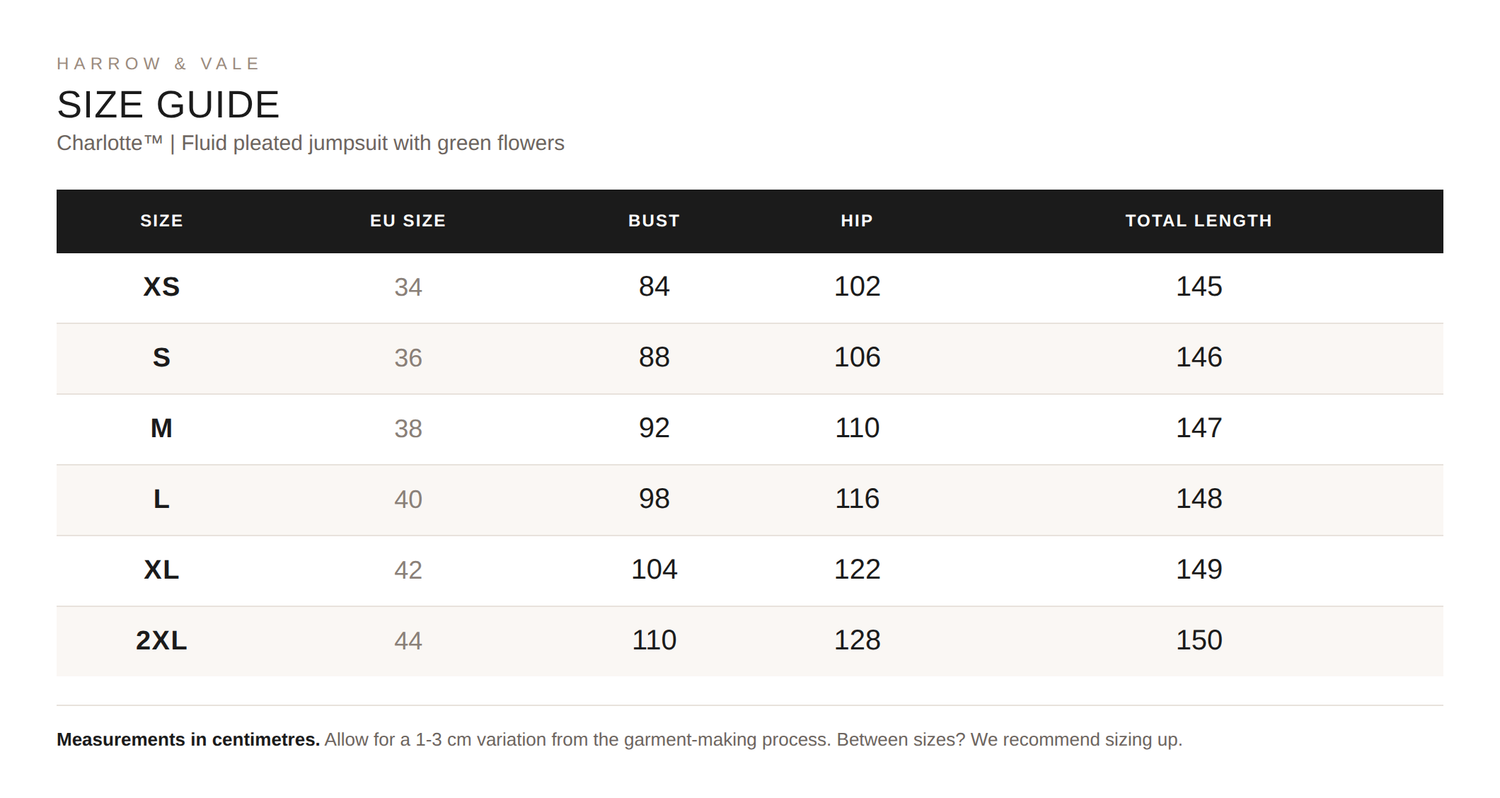Click EU size 34 cell
Viewport: 1500px width, 798px height.
click(x=408, y=287)
